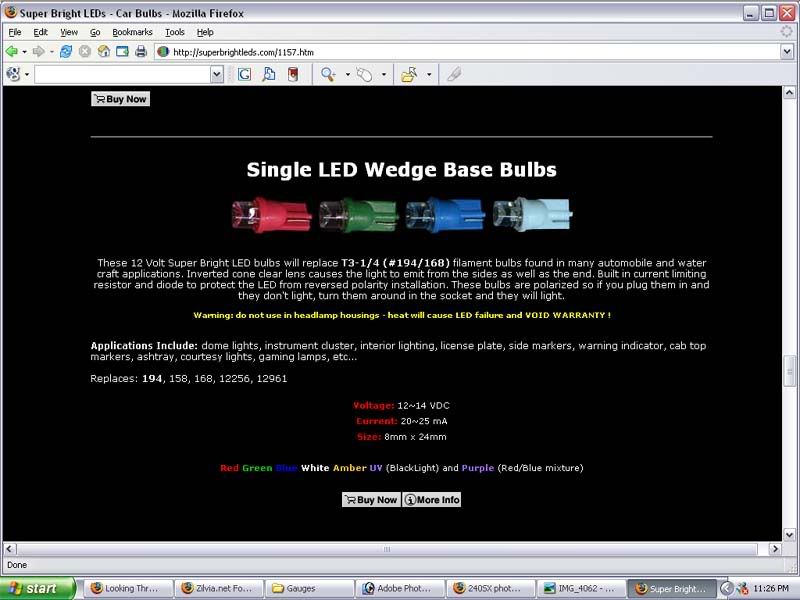Viewport: 800px width, 600px height.
Task: Expand the address bar URL dropdown
Action: 787,52
